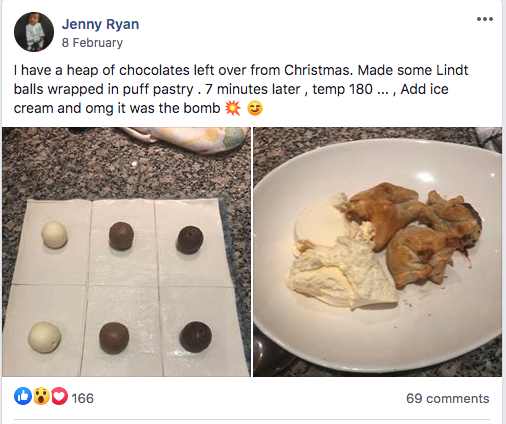The width and height of the screenshot is (506, 424).
Task: Click the explosion emoji in post text
Action: pyautogui.click(x=233, y=108)
